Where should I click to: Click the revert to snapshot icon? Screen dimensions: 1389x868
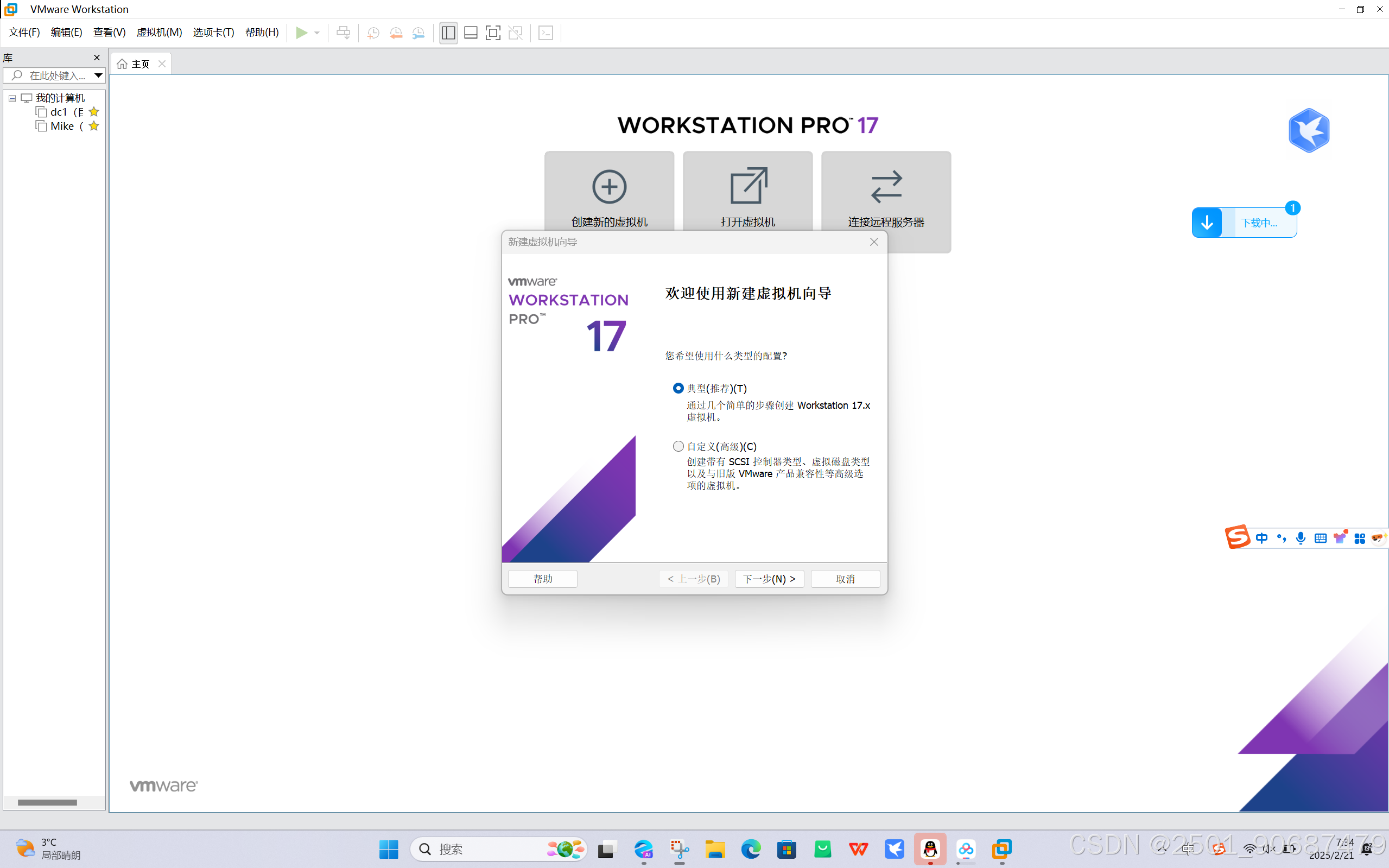pyautogui.click(x=396, y=33)
